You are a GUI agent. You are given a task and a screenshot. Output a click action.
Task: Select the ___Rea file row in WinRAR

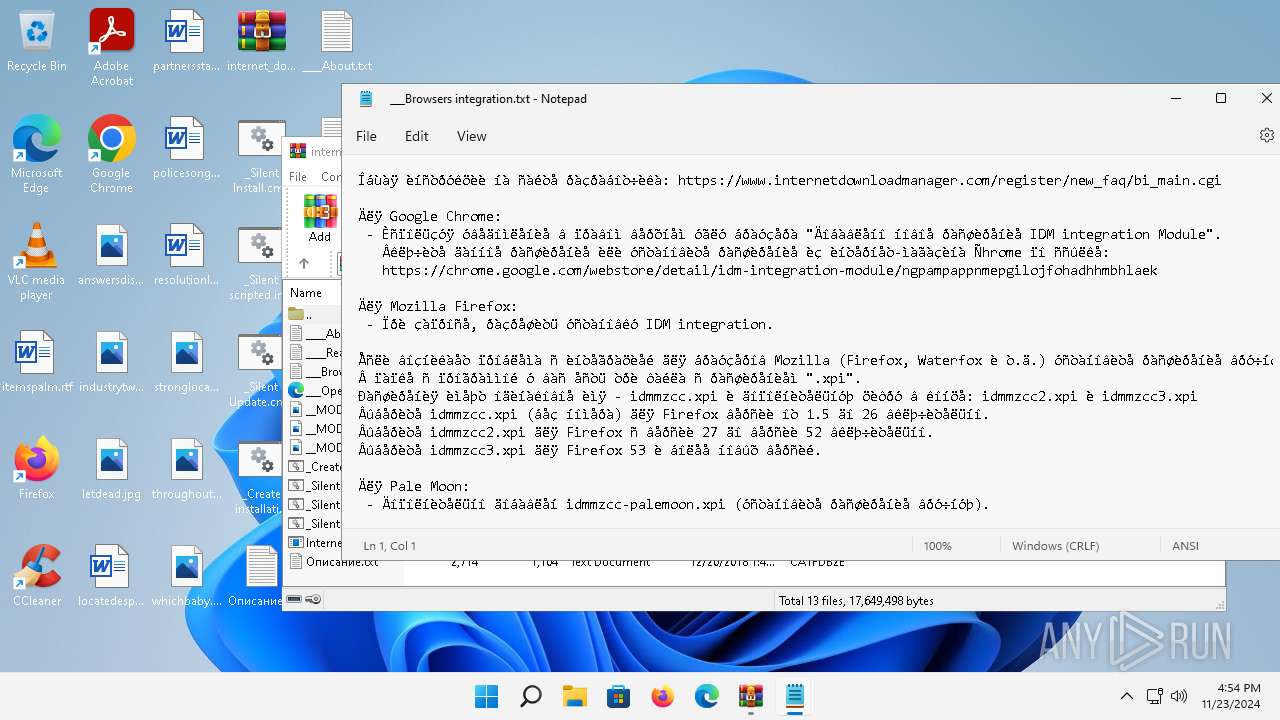click(x=314, y=352)
